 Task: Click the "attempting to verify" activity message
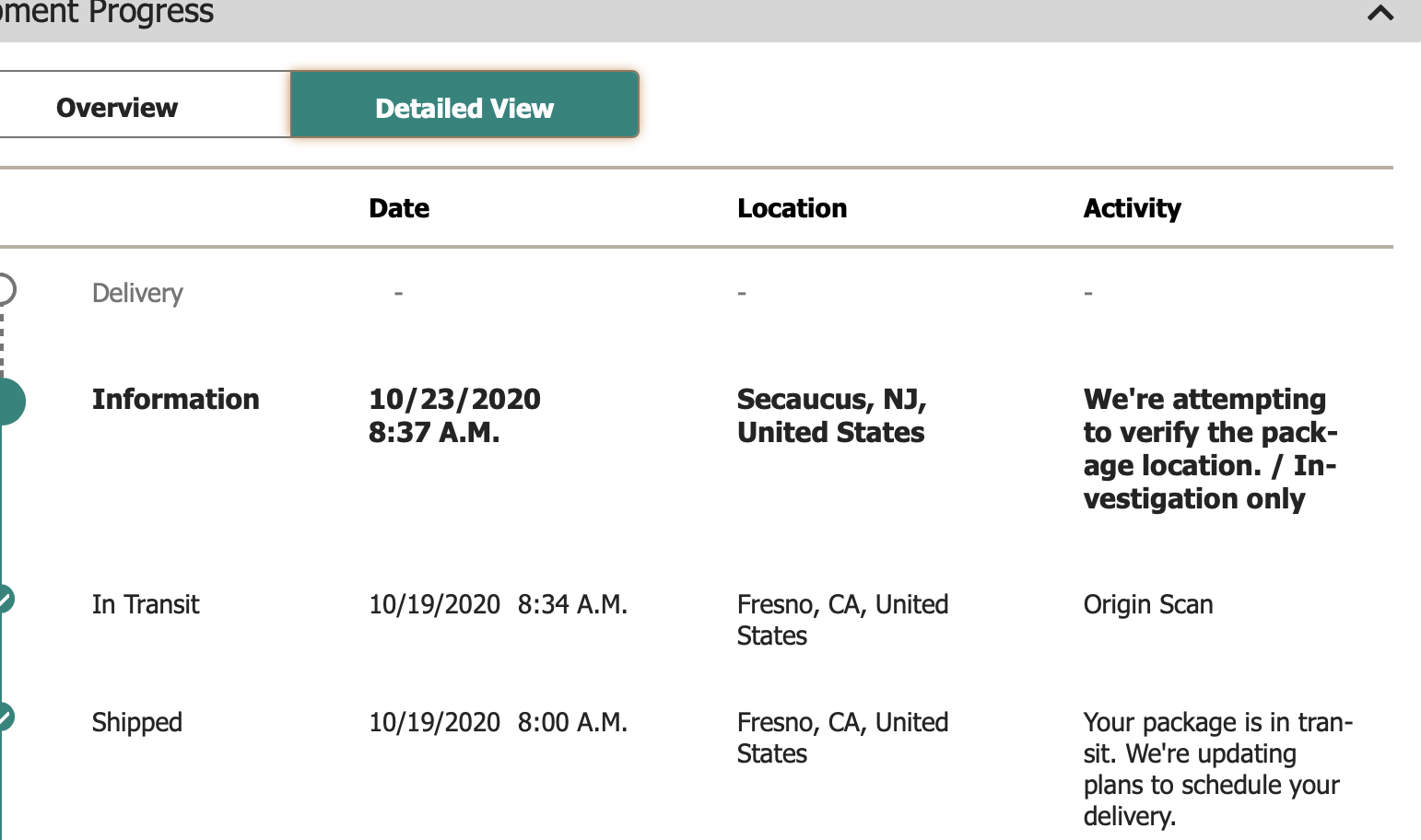click(x=1209, y=449)
